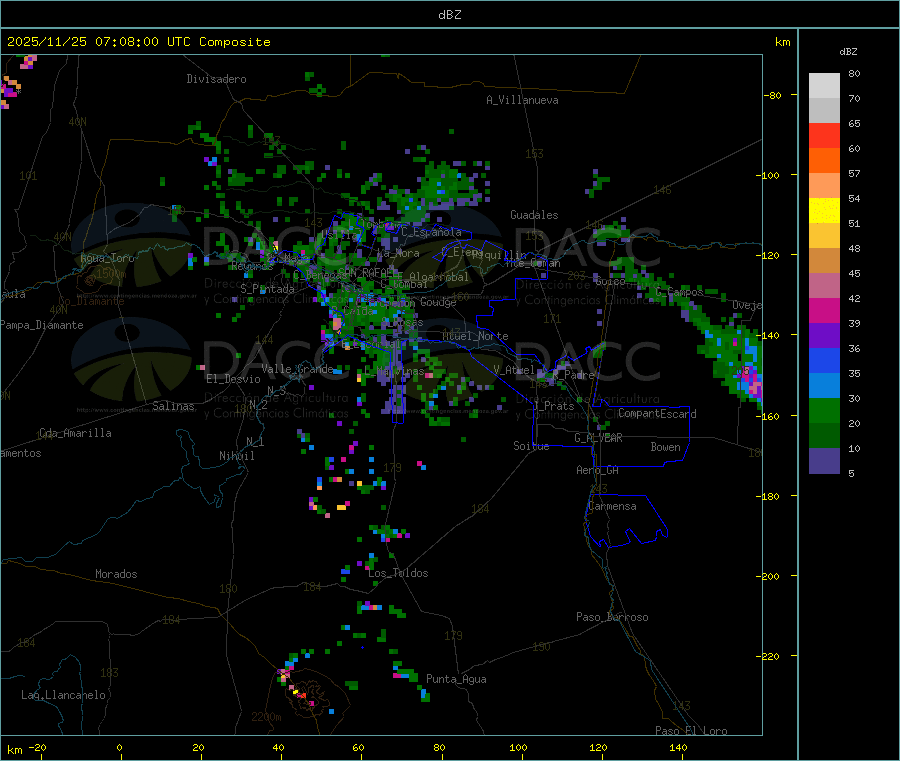The image size is (900, 761).
Task: Select the CompantEscard label
Action: tap(658, 414)
